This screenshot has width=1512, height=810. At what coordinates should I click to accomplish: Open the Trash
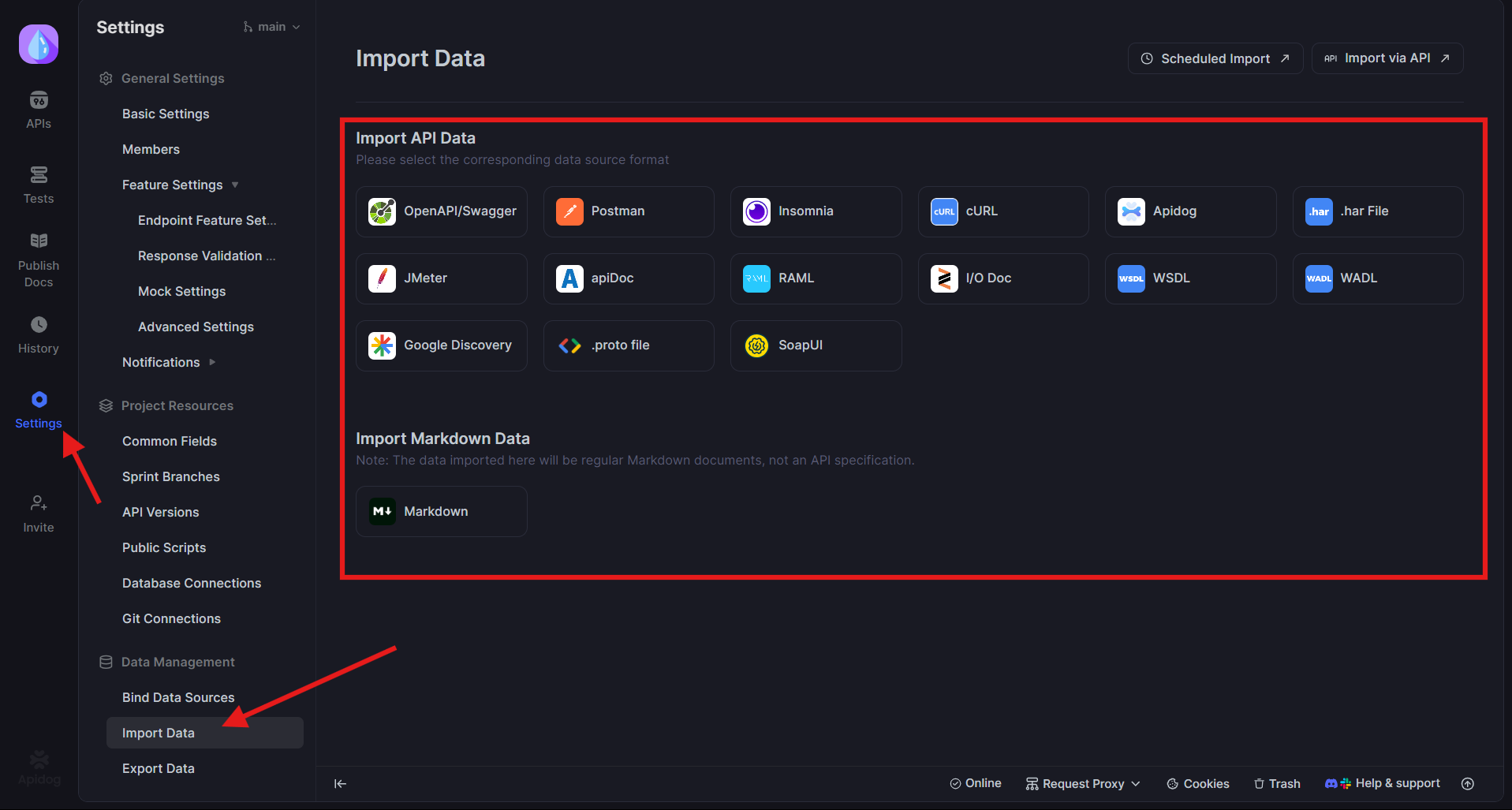click(x=1276, y=783)
